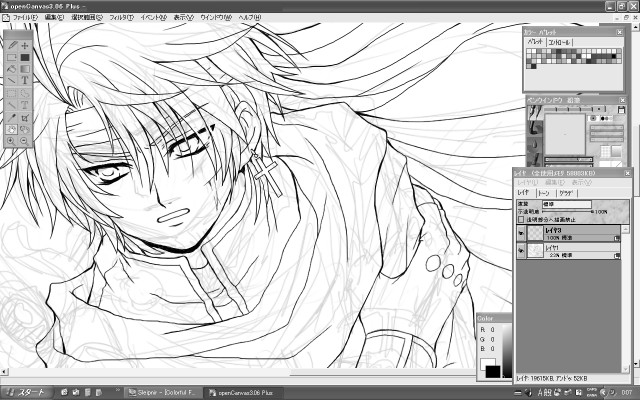Switch to トーン tab in layer panel

click(x=544, y=193)
